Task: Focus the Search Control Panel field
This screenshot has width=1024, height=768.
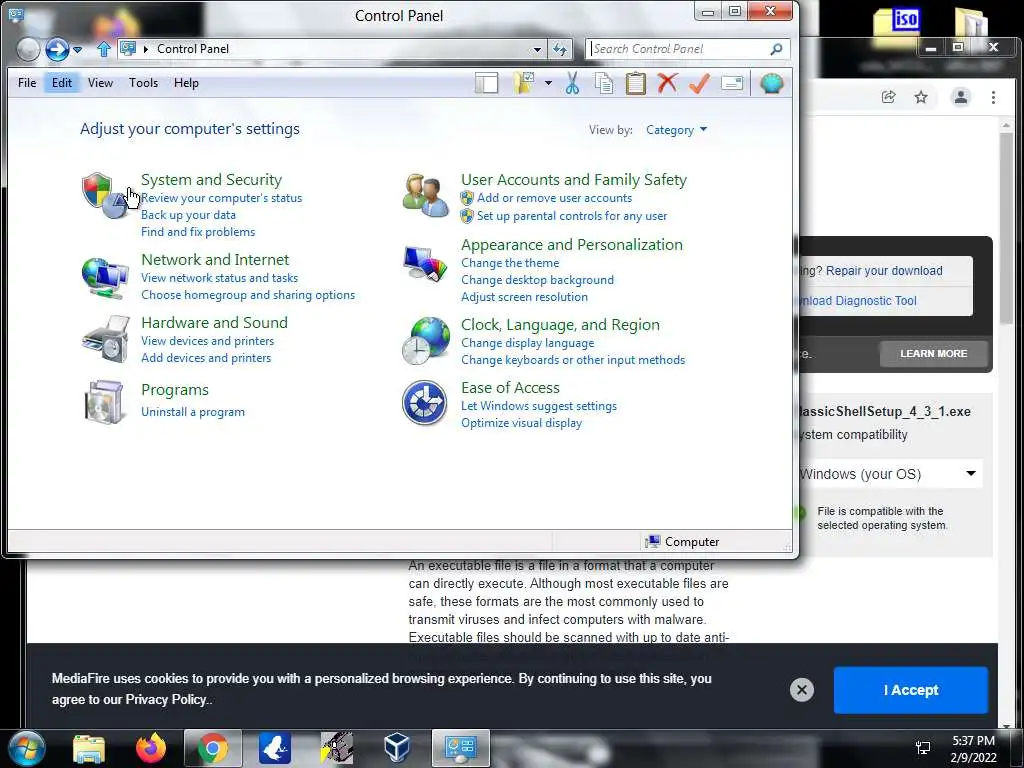Action: (x=679, y=49)
